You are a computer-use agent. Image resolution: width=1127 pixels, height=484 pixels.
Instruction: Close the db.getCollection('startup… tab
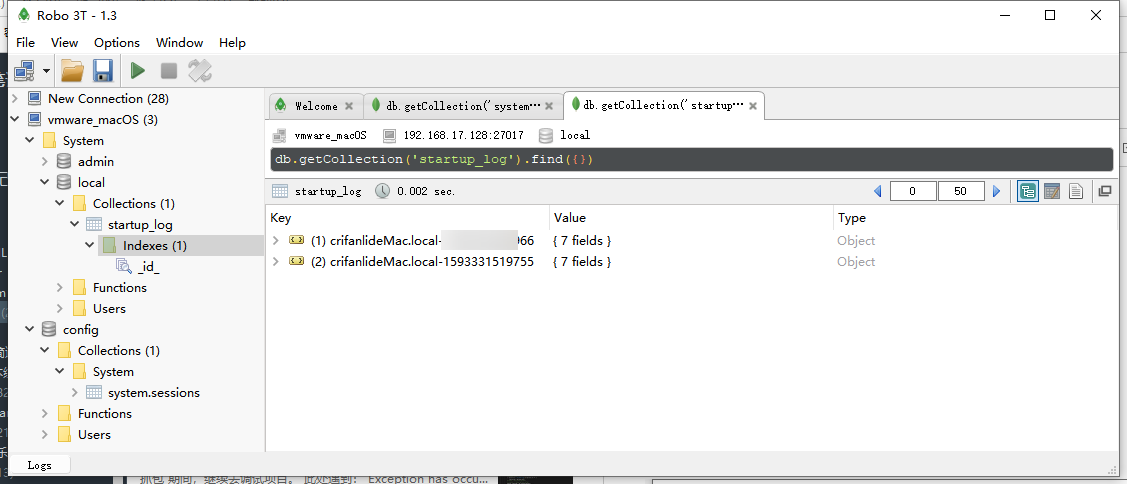753,106
